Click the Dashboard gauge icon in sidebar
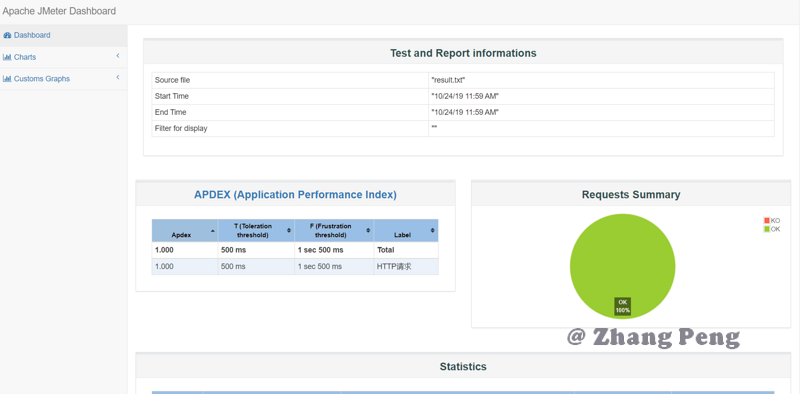Viewport: 800px width, 394px height. tap(7, 36)
